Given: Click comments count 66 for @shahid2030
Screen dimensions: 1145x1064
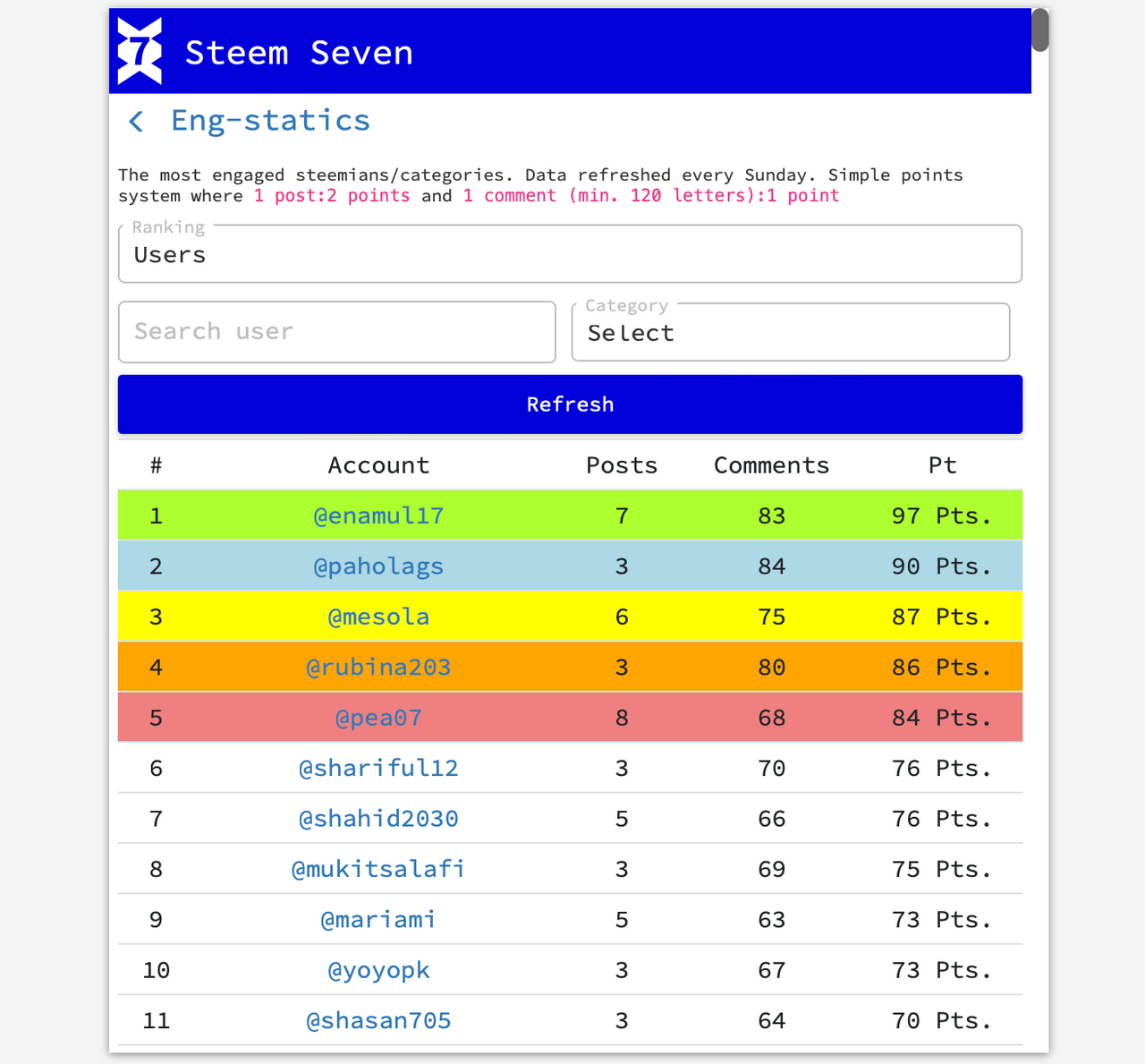Looking at the screenshot, I should pyautogui.click(x=771, y=819).
